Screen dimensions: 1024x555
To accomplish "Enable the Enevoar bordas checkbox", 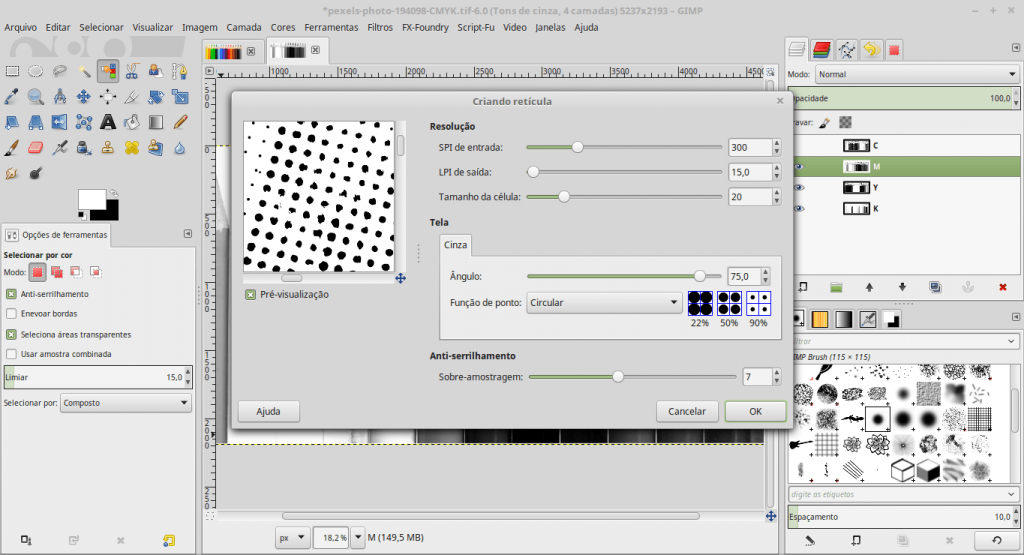I will click(x=11, y=313).
